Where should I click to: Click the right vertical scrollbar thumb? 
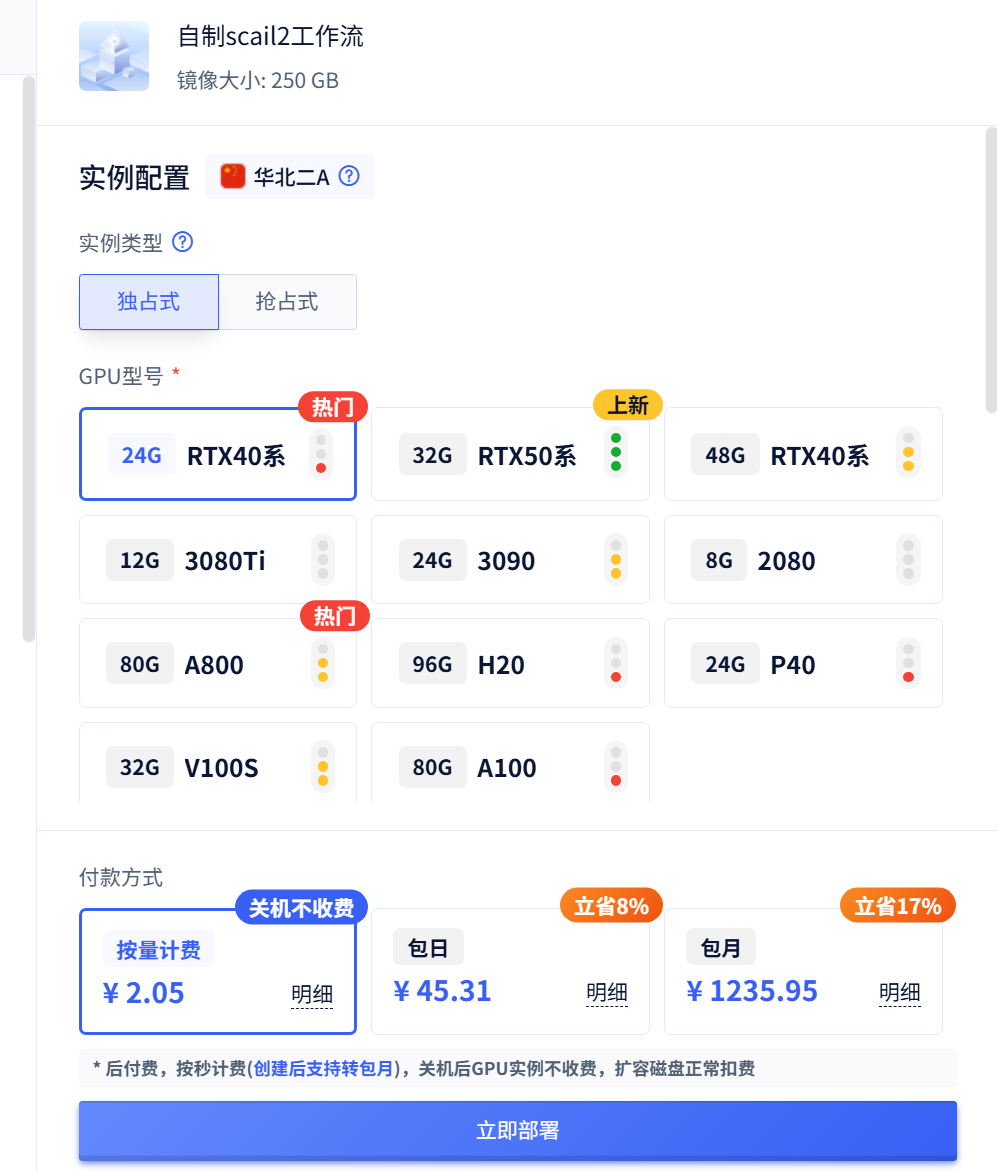tap(991, 270)
